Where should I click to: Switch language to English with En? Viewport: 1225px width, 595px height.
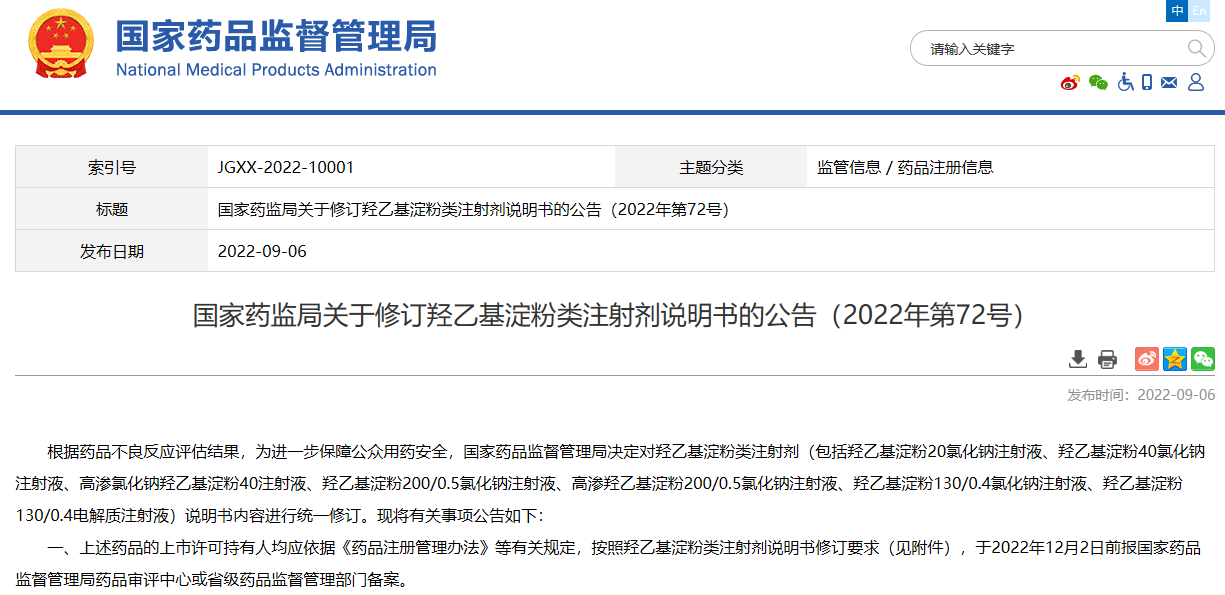(1200, 10)
